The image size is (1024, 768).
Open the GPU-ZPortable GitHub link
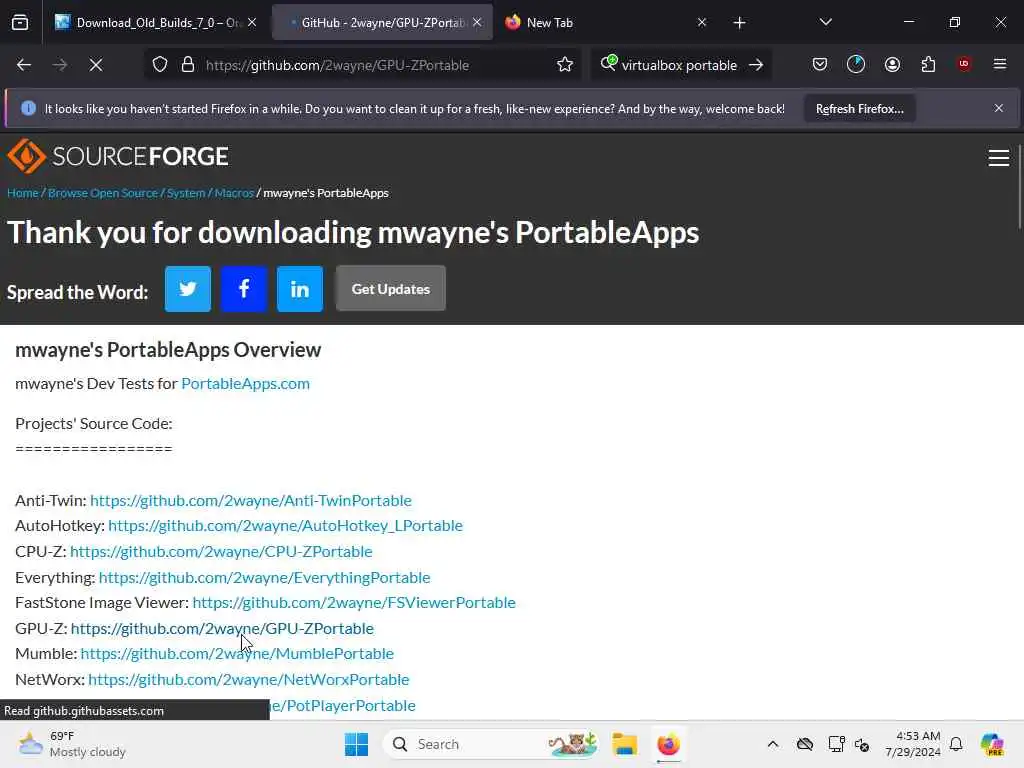[222, 629]
